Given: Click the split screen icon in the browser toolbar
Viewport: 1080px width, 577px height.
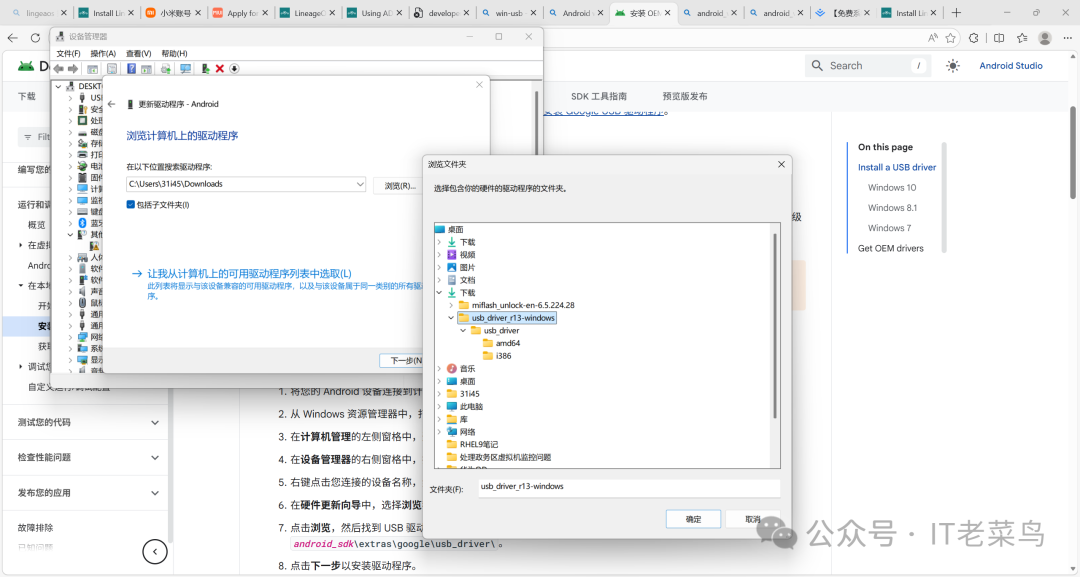Looking at the screenshot, I should click(999, 38).
